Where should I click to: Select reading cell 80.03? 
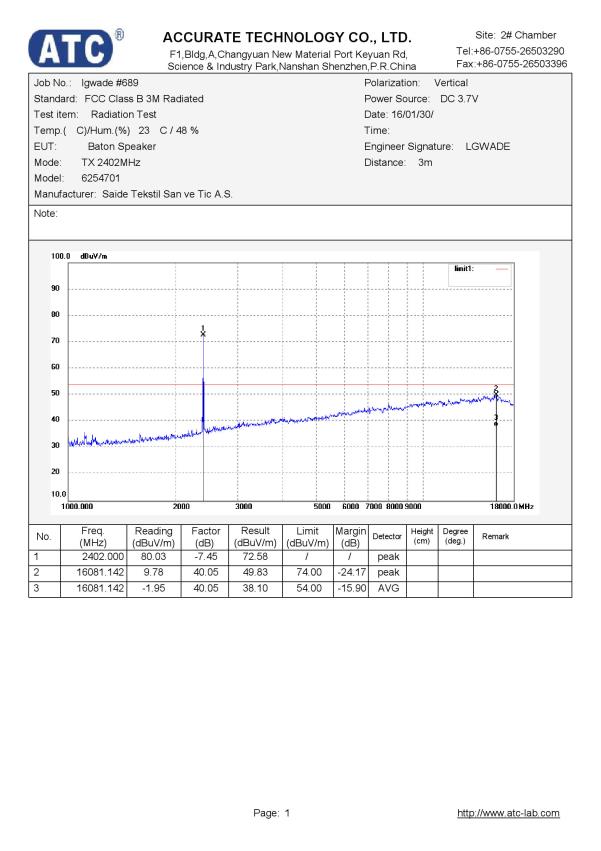[x=154, y=557]
